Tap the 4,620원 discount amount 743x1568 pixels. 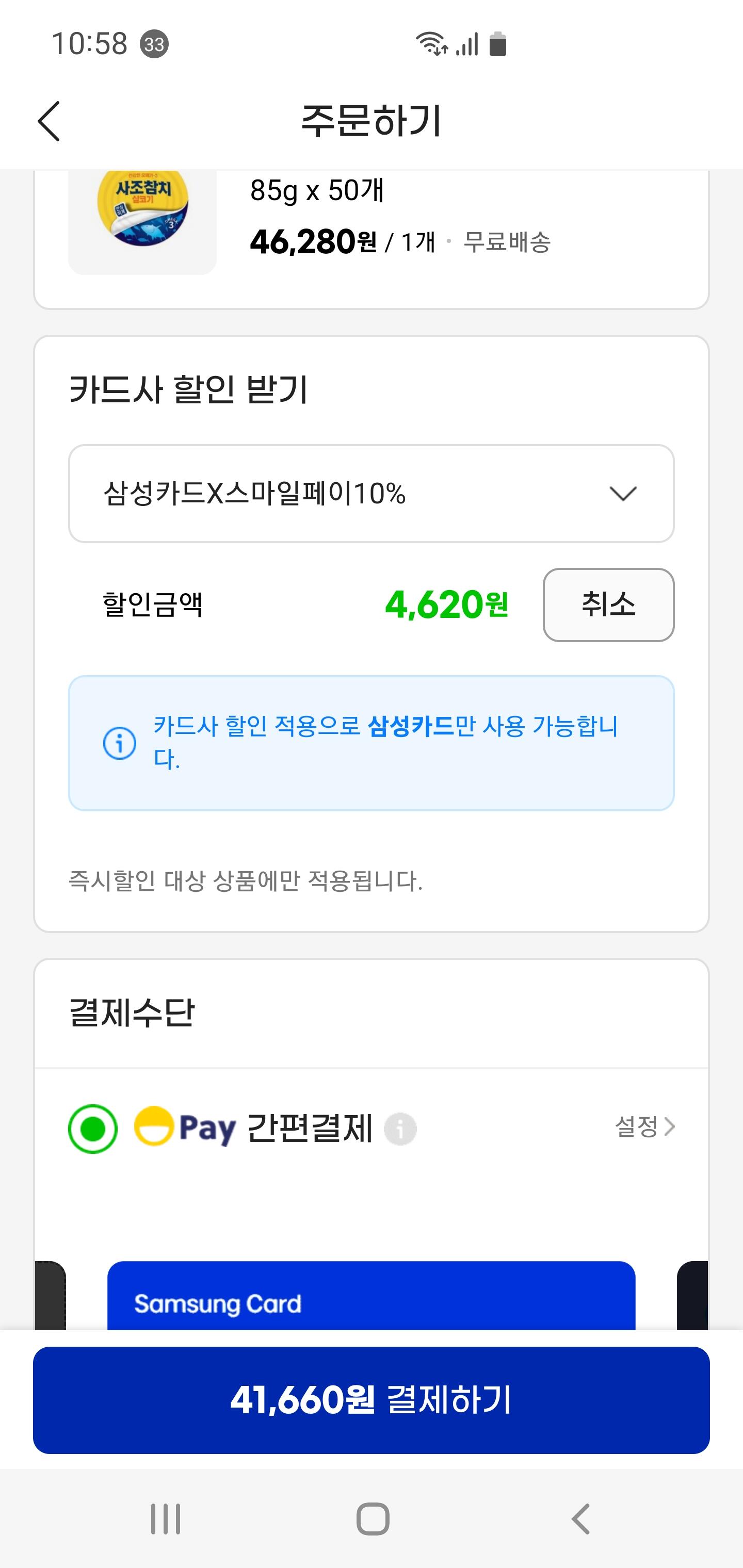446,605
